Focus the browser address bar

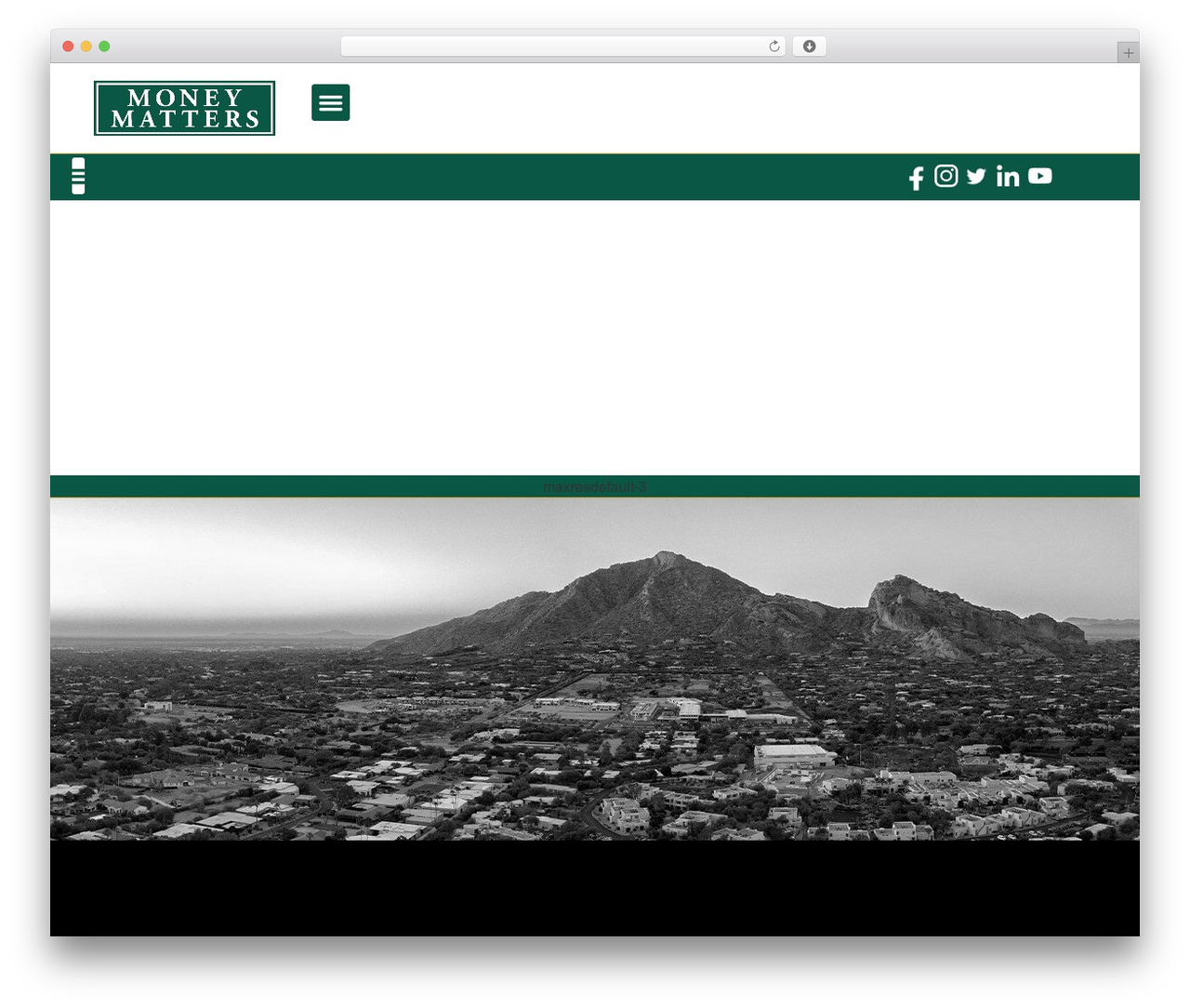(x=563, y=46)
